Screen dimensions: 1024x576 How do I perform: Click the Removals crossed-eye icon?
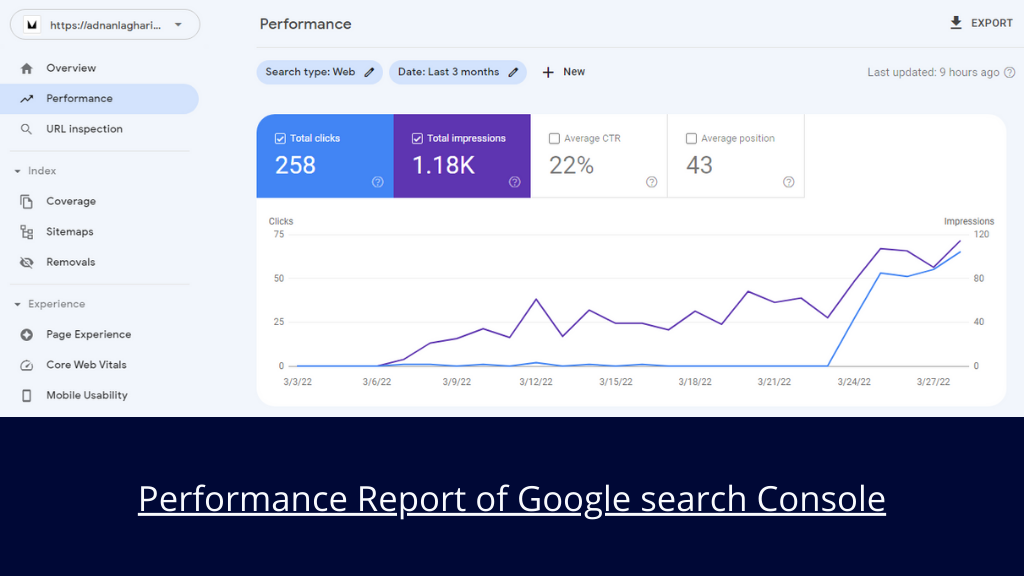point(26,263)
